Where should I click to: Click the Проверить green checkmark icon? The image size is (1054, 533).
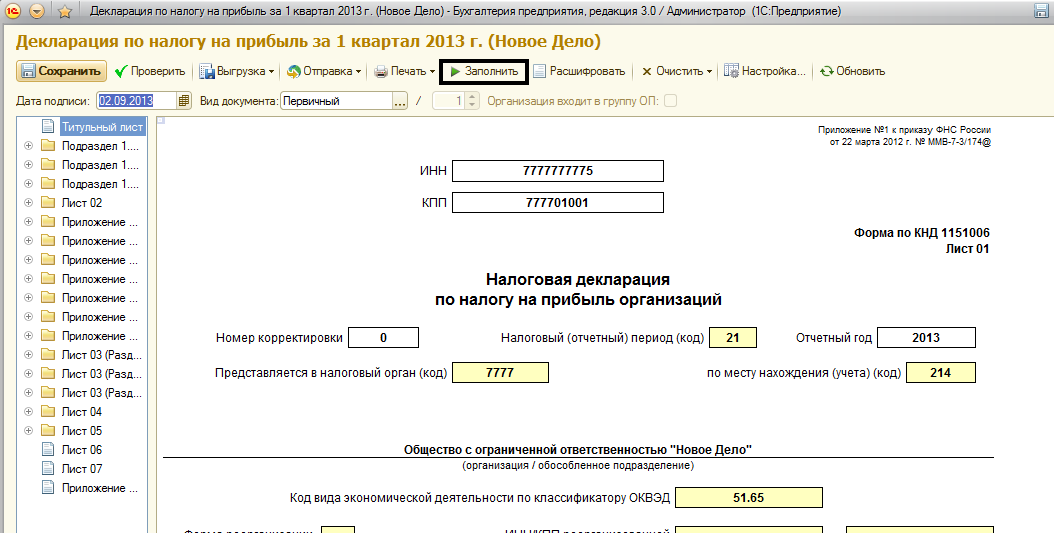[121, 71]
